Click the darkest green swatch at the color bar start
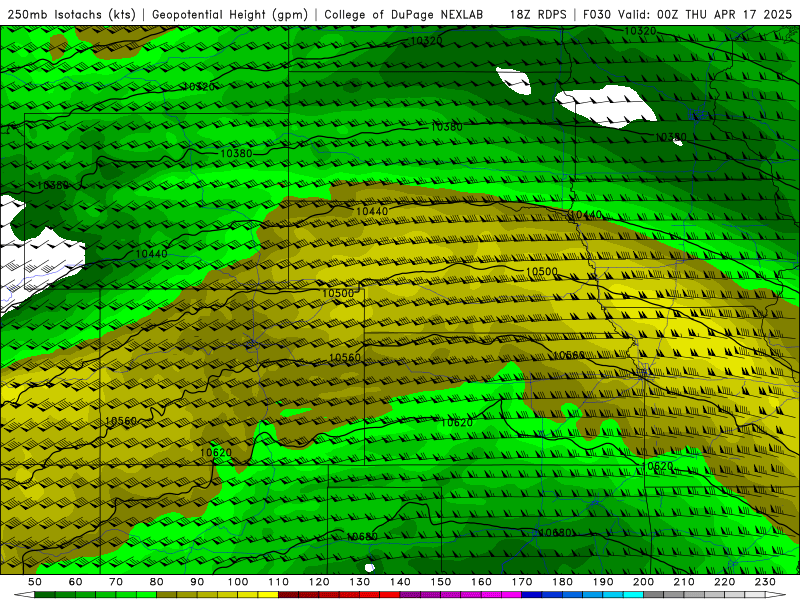Image resolution: width=800 pixels, height=600 pixels. click(x=45, y=595)
